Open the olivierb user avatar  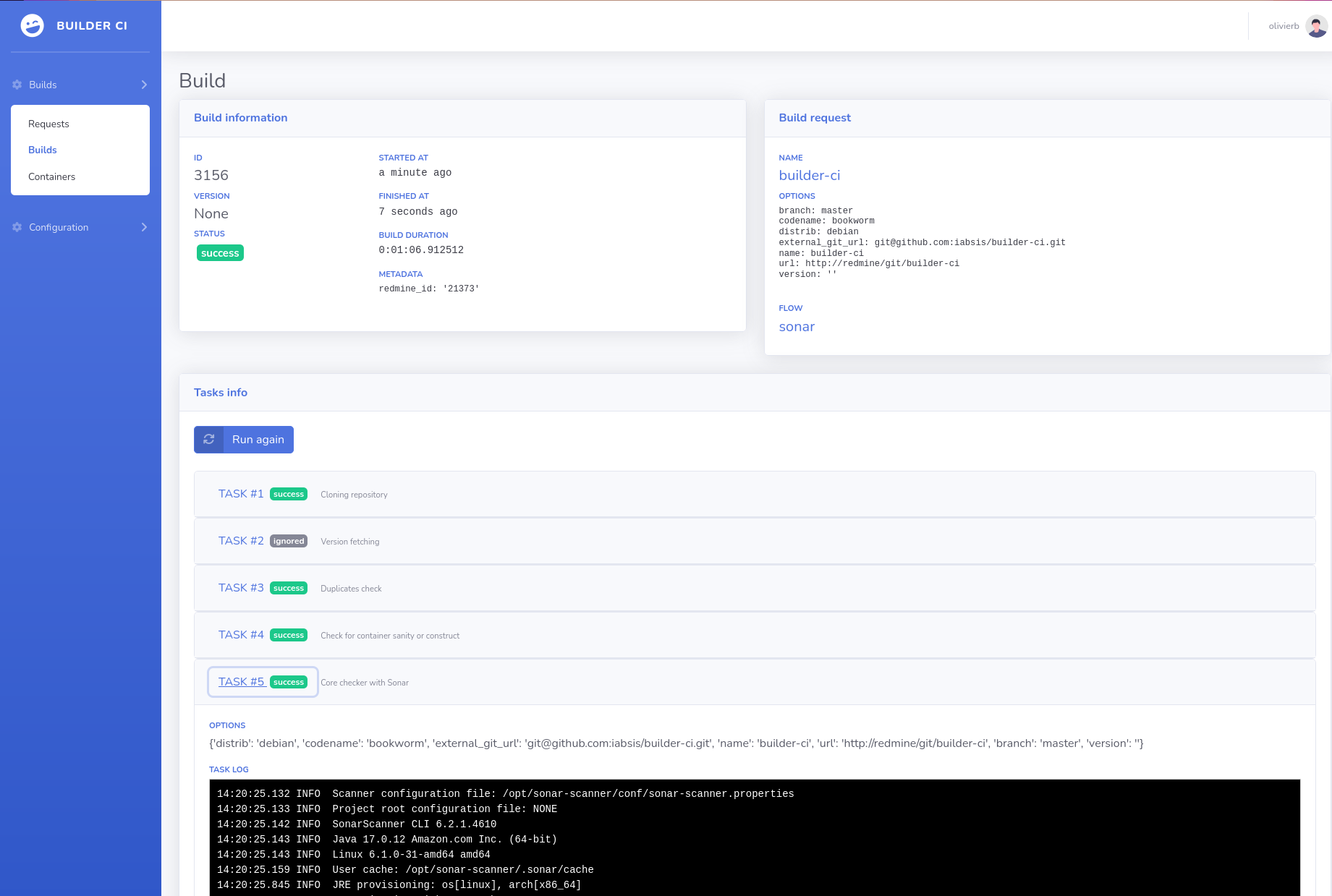click(1317, 26)
